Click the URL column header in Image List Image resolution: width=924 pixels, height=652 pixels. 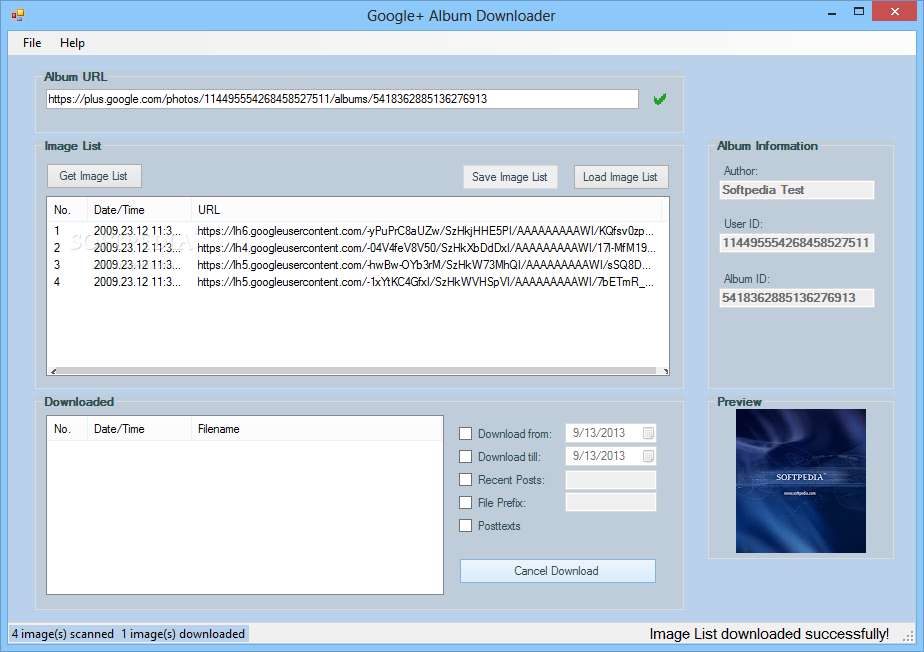[x=426, y=210]
